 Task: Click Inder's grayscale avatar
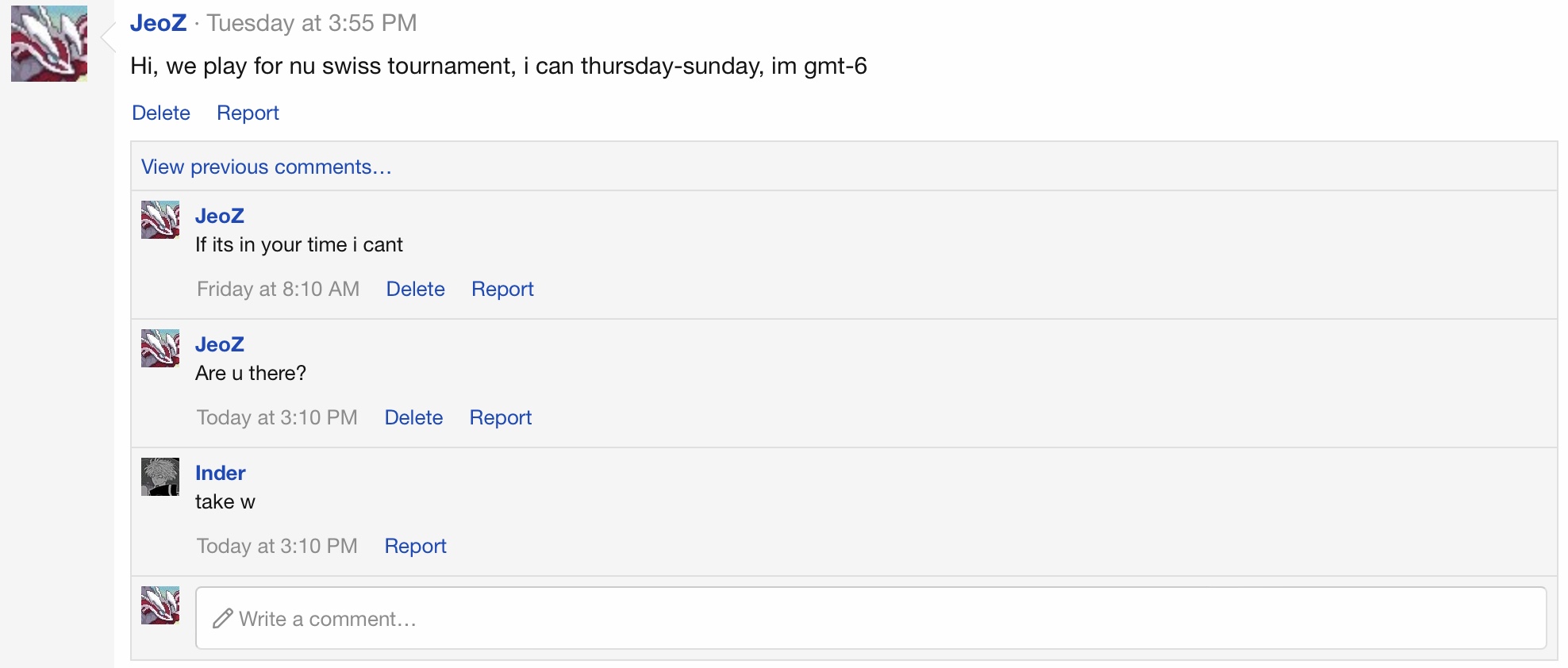[x=160, y=477]
